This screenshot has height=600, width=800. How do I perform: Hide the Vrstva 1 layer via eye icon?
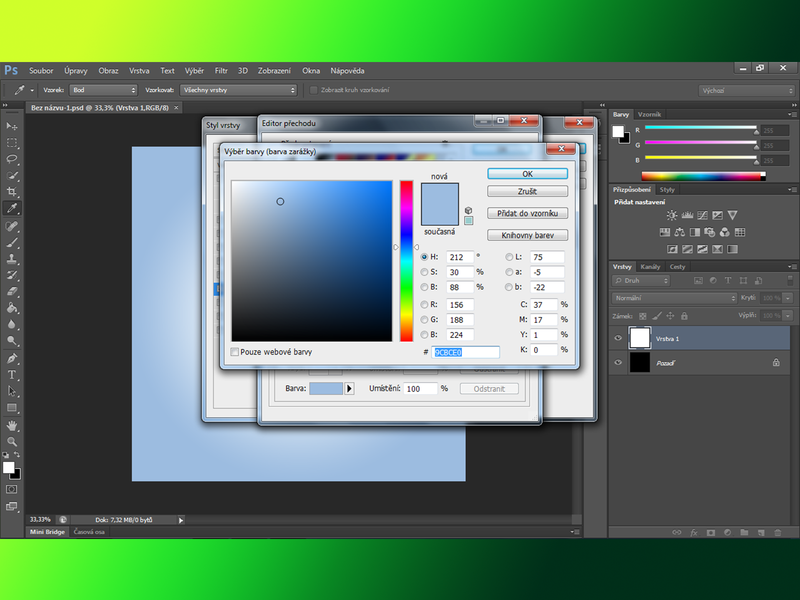tap(618, 339)
